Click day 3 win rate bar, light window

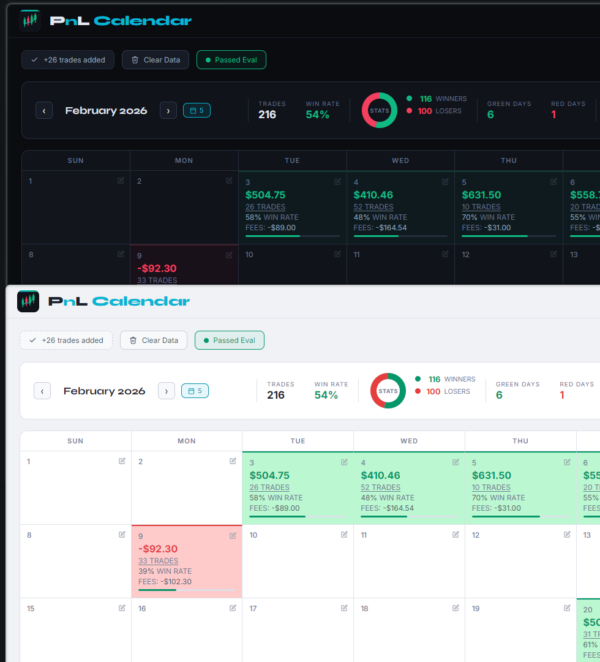pyautogui.click(x=298, y=516)
